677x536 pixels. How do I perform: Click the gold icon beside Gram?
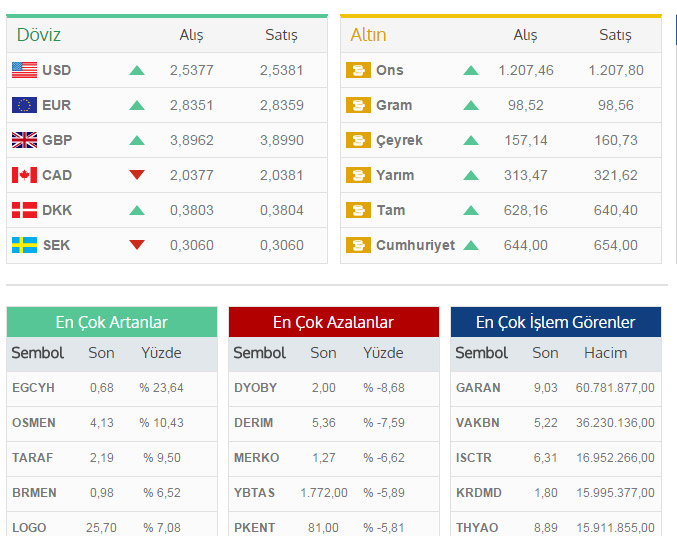coord(358,105)
